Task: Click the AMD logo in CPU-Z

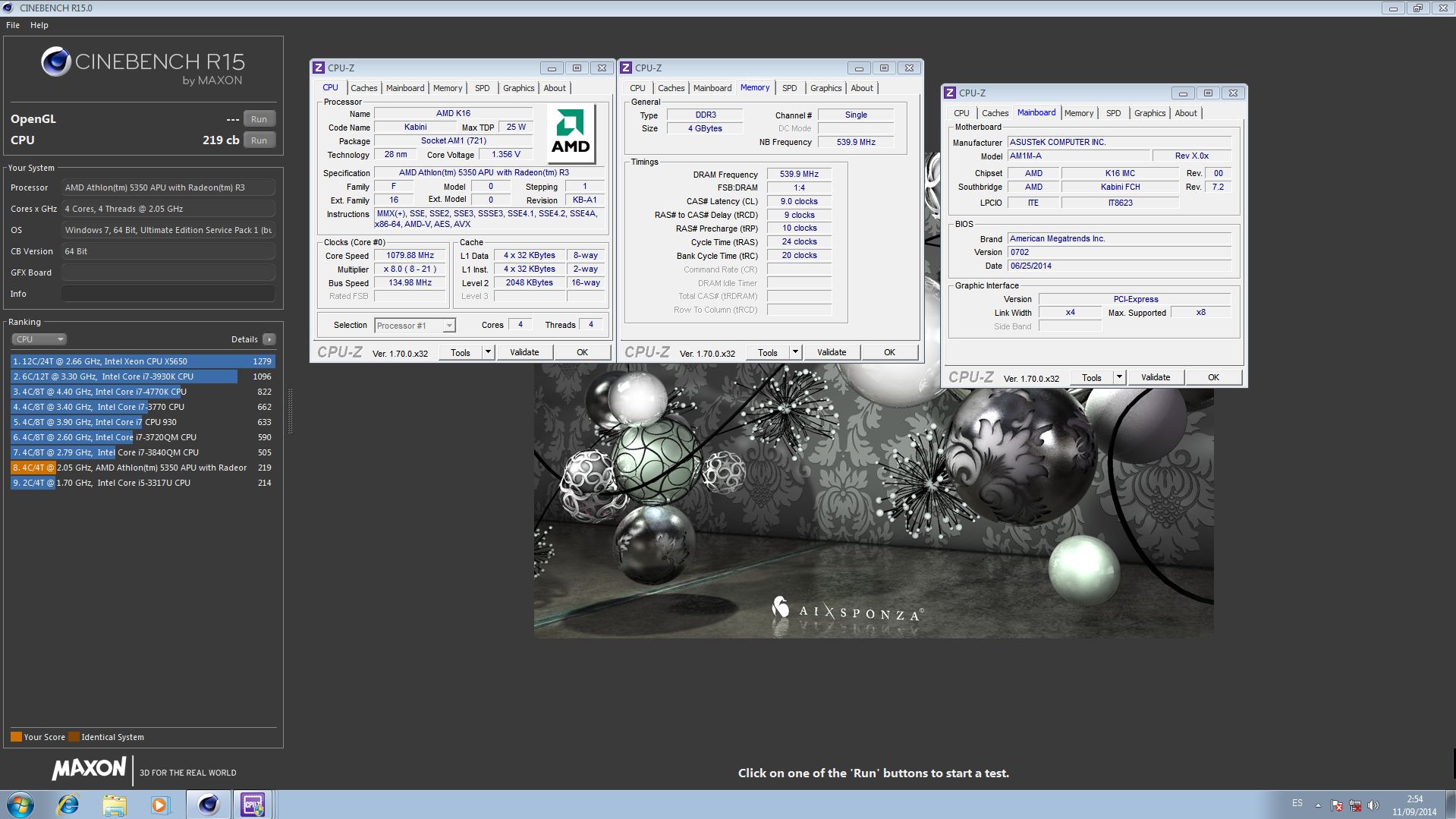Action: [x=571, y=133]
